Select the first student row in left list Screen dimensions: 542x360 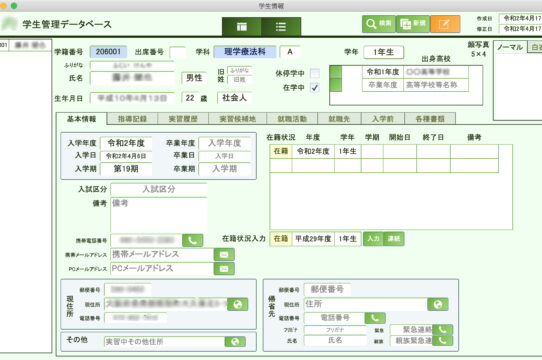pyautogui.click(x=26, y=45)
